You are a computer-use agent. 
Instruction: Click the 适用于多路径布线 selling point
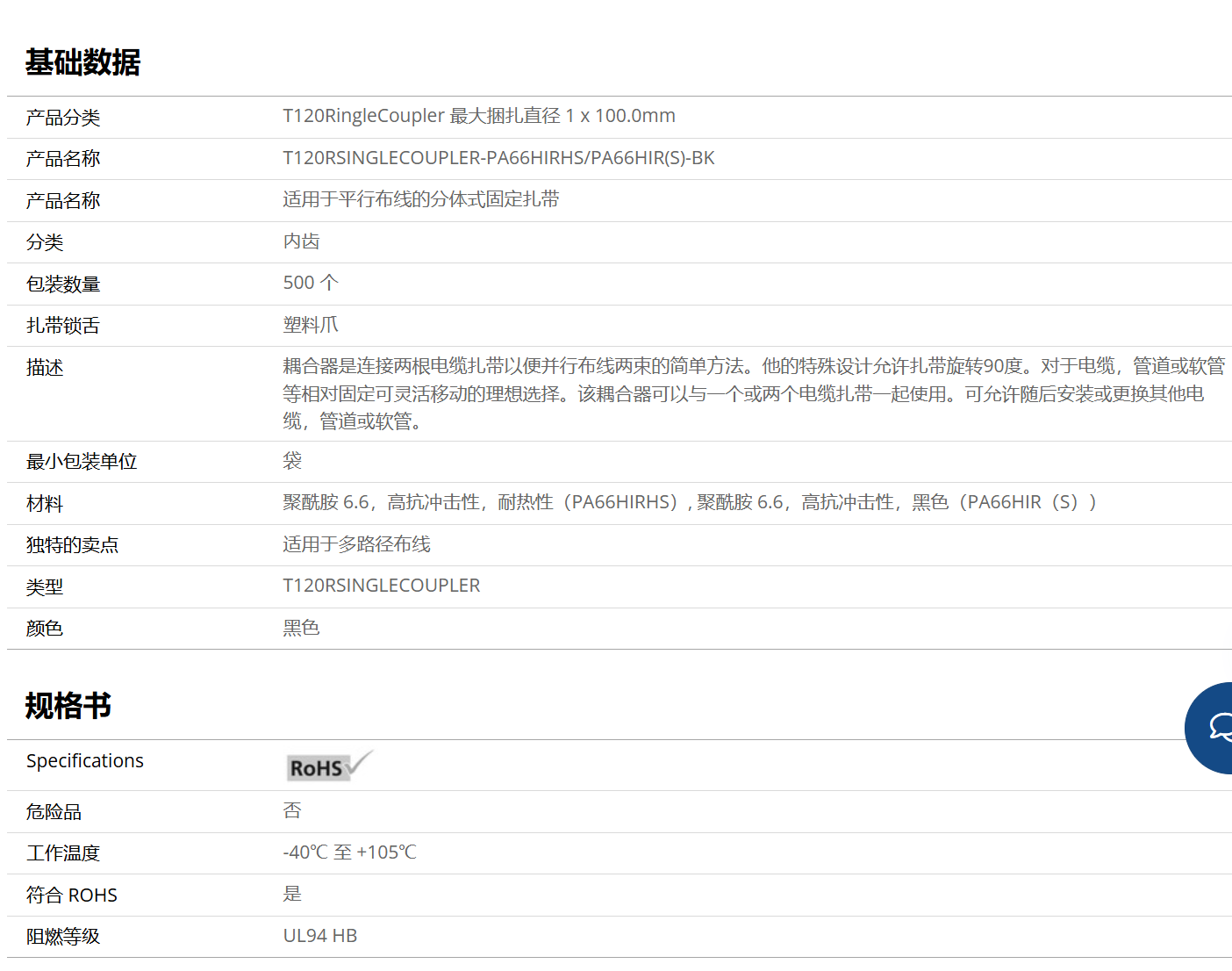tap(356, 544)
